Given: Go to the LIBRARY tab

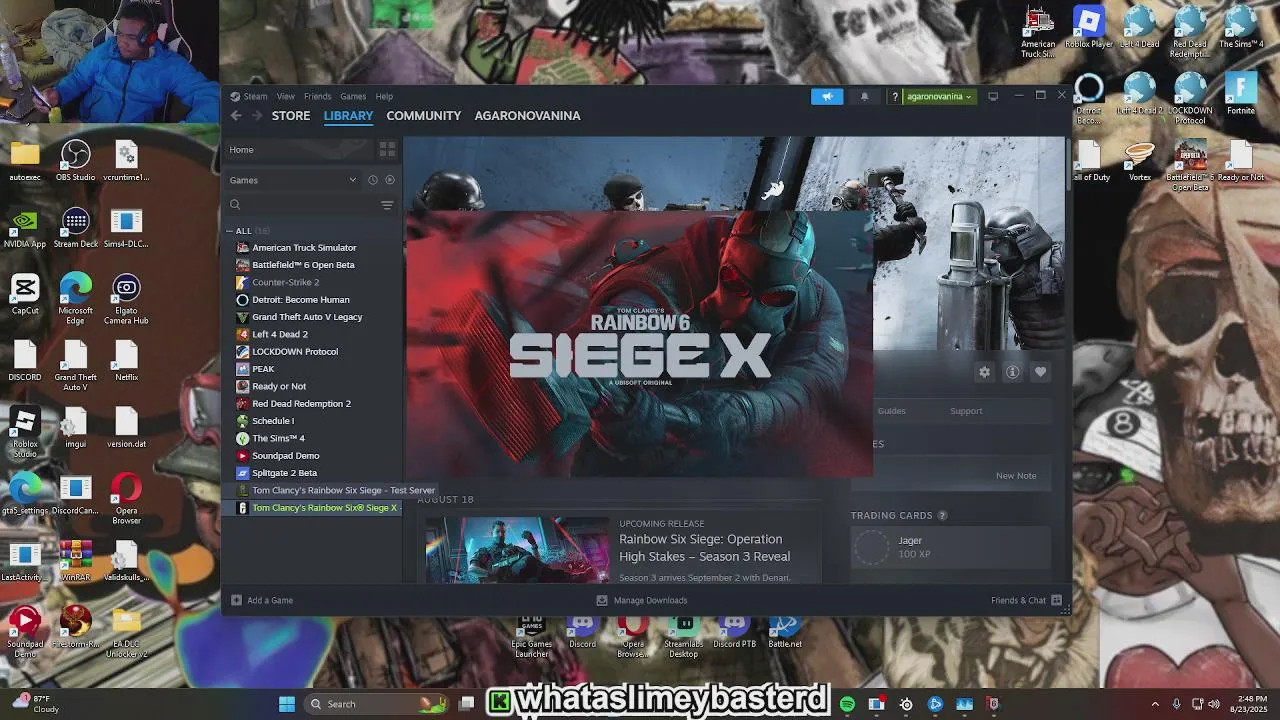Looking at the screenshot, I should pos(348,116).
